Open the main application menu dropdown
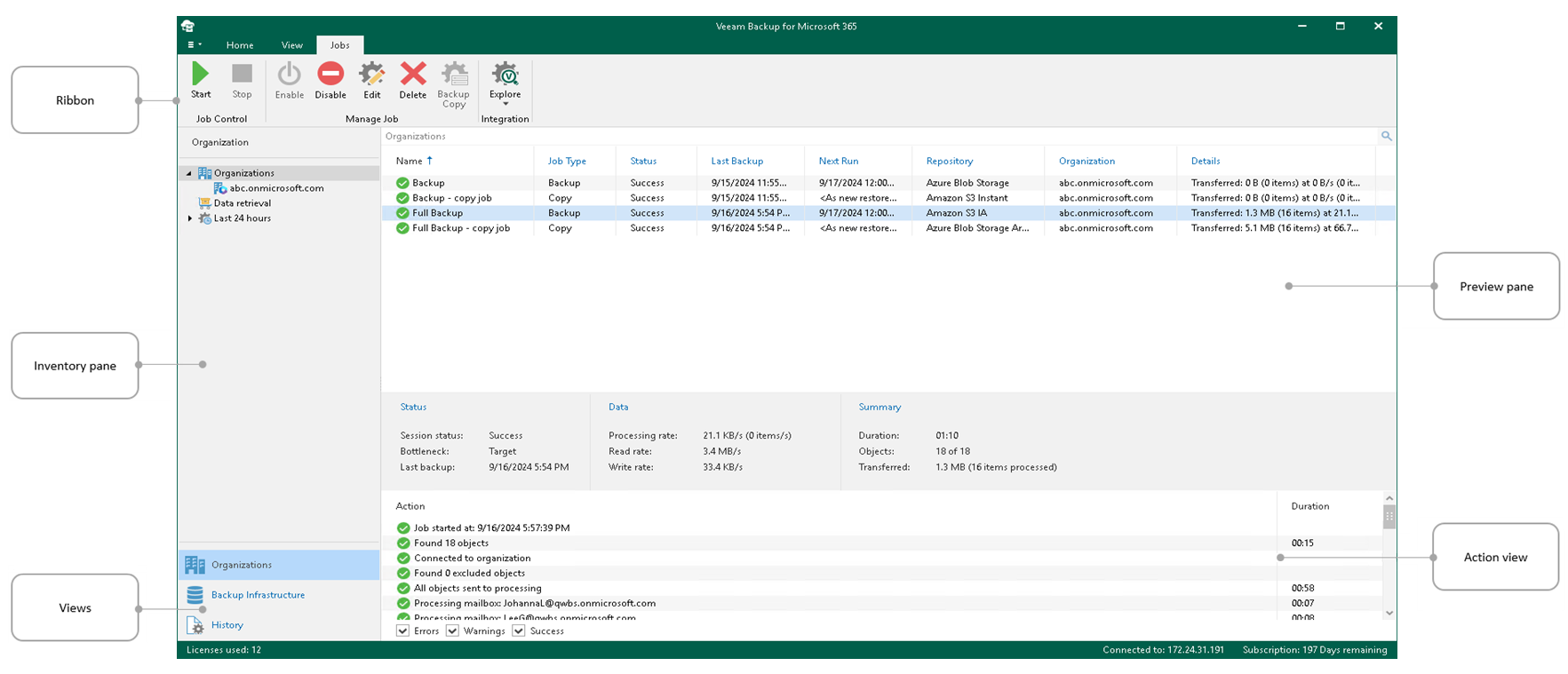 195,44
